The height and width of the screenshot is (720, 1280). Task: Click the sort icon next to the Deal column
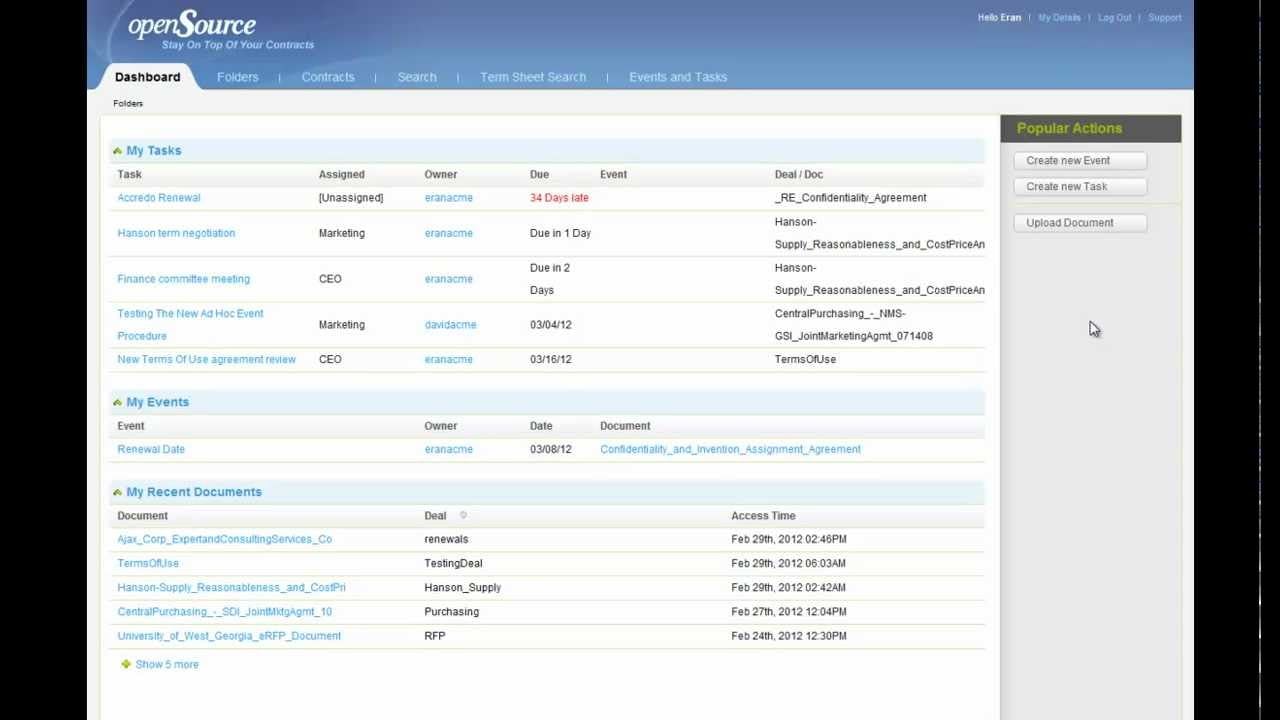point(462,515)
